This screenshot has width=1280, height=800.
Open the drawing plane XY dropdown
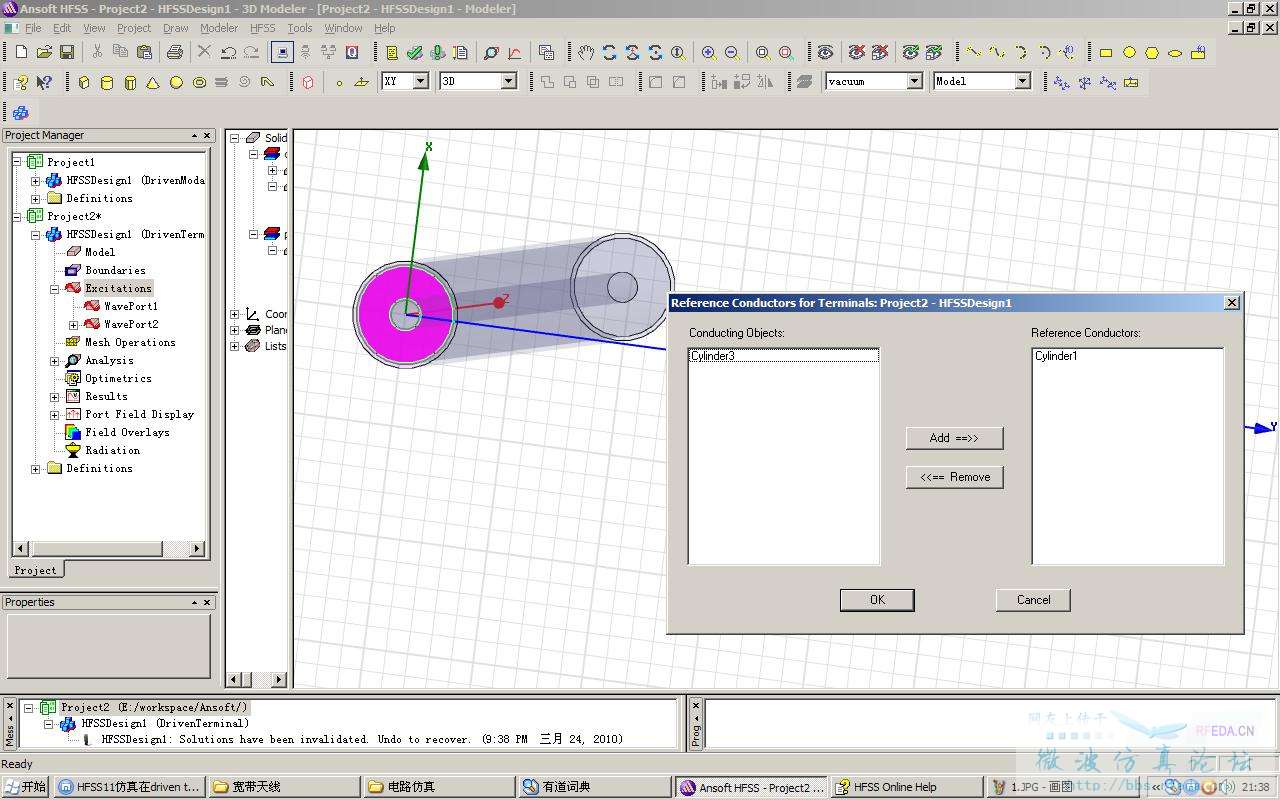(x=421, y=81)
